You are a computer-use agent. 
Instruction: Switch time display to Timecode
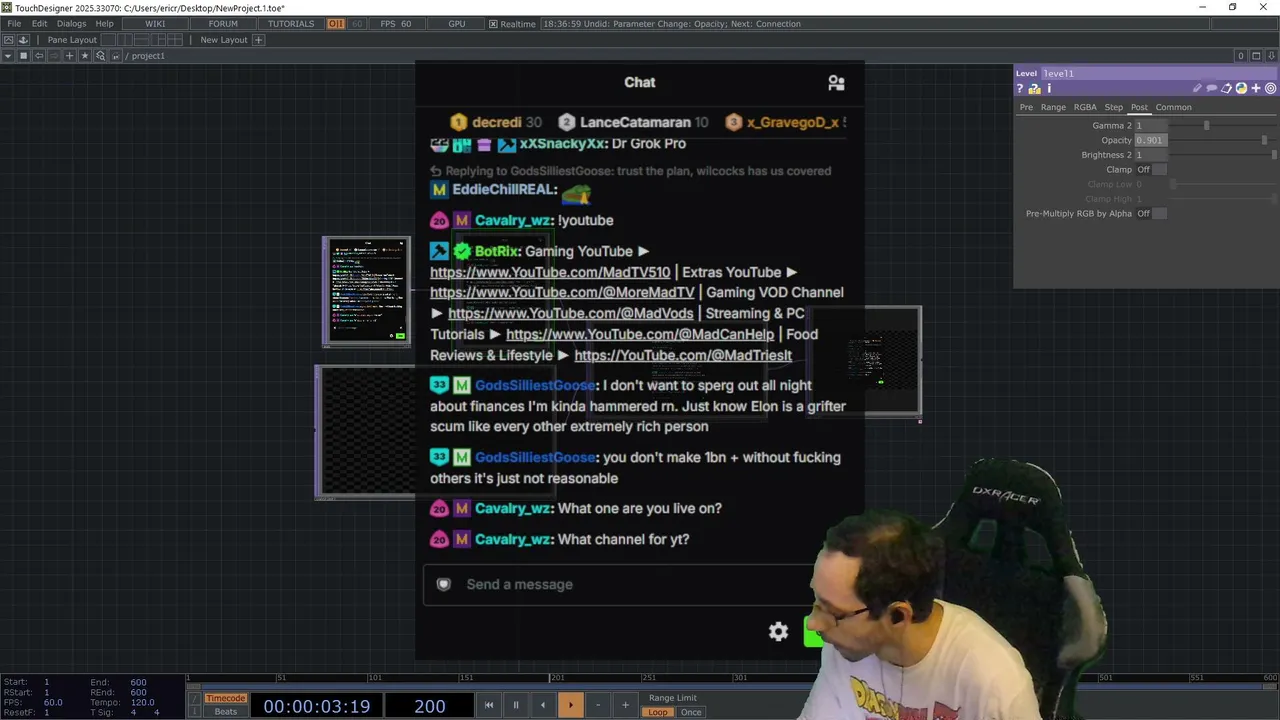(225, 698)
